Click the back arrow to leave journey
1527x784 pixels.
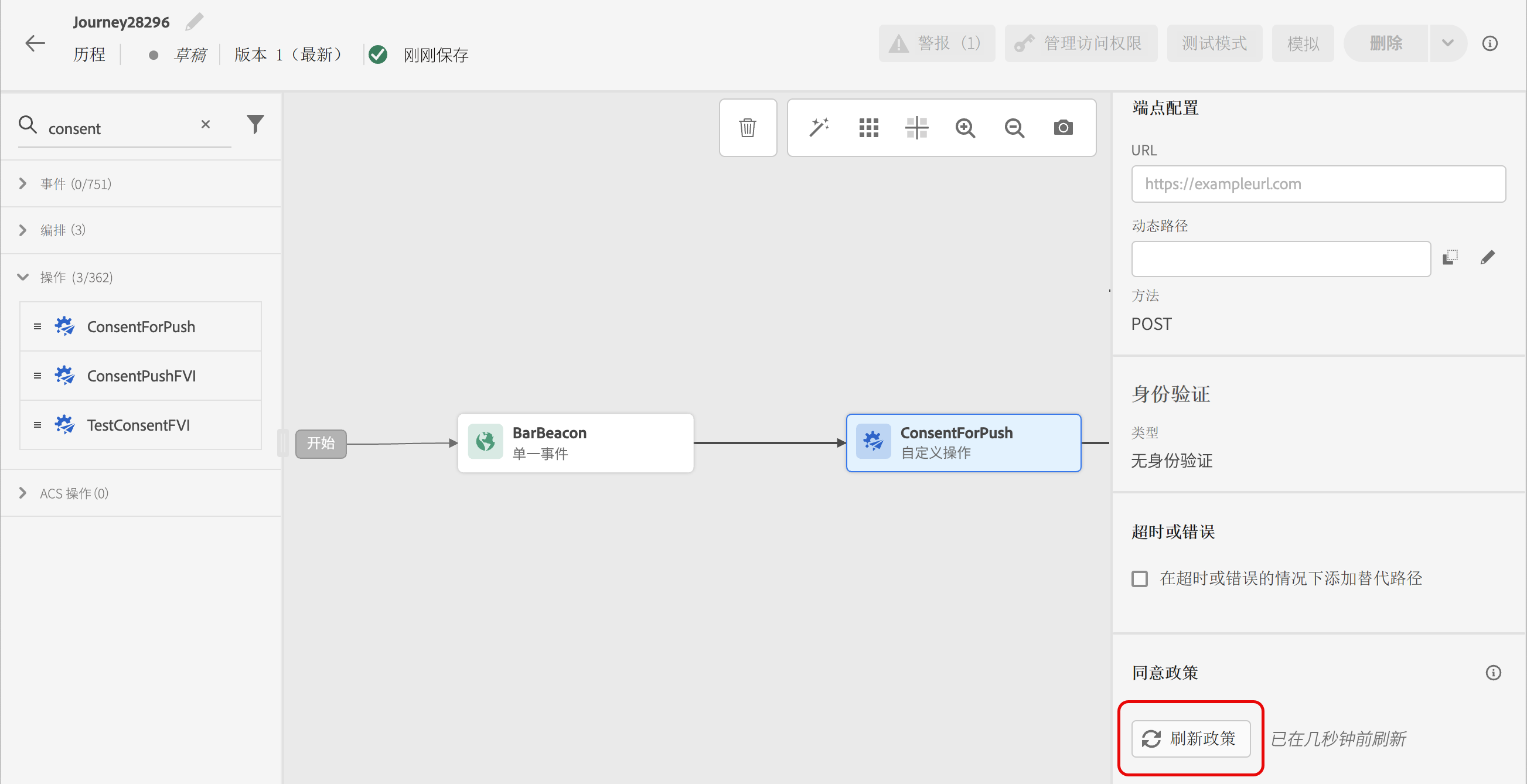(x=35, y=43)
